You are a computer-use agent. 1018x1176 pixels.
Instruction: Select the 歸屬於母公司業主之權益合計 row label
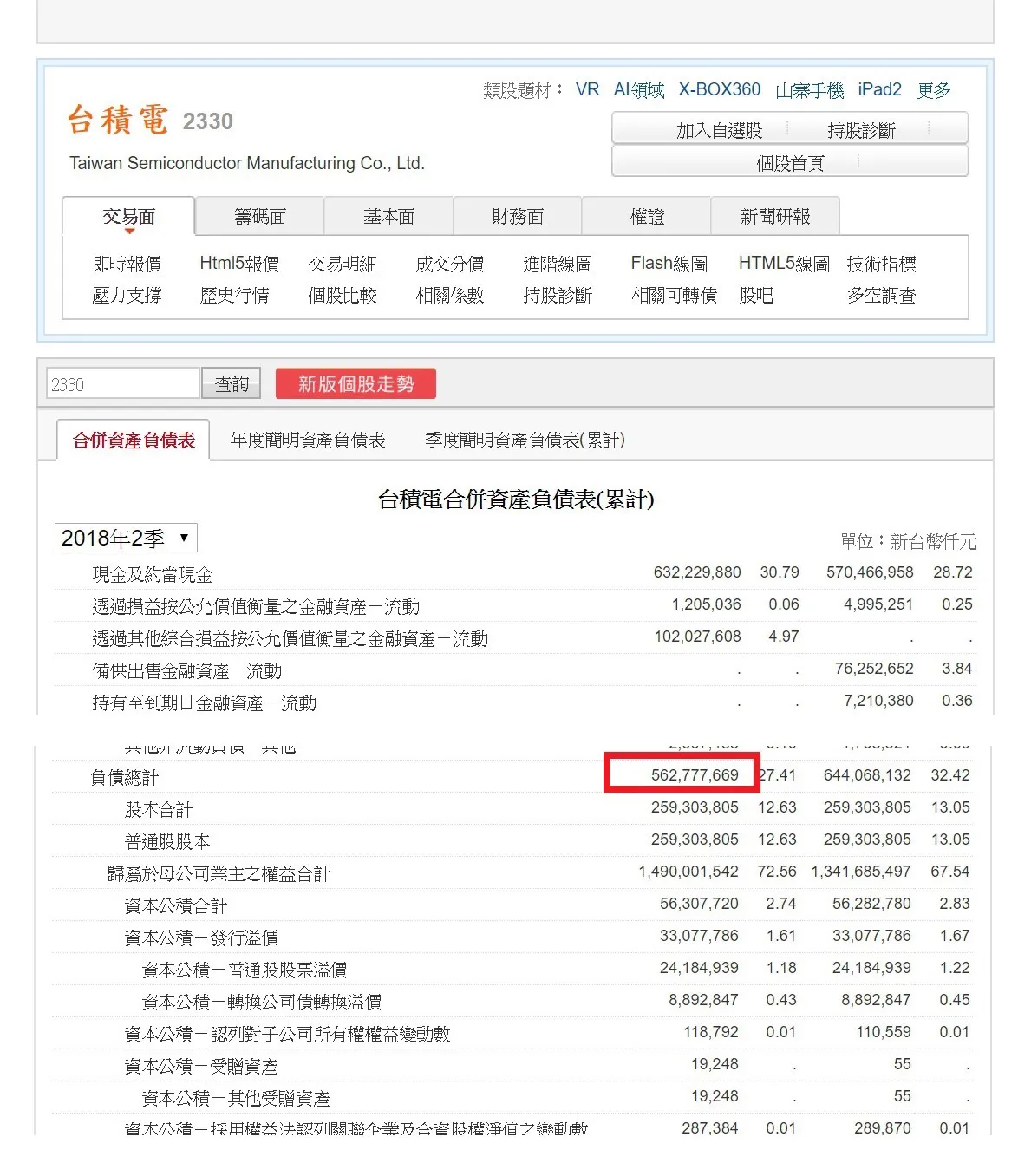pyautogui.click(x=219, y=873)
